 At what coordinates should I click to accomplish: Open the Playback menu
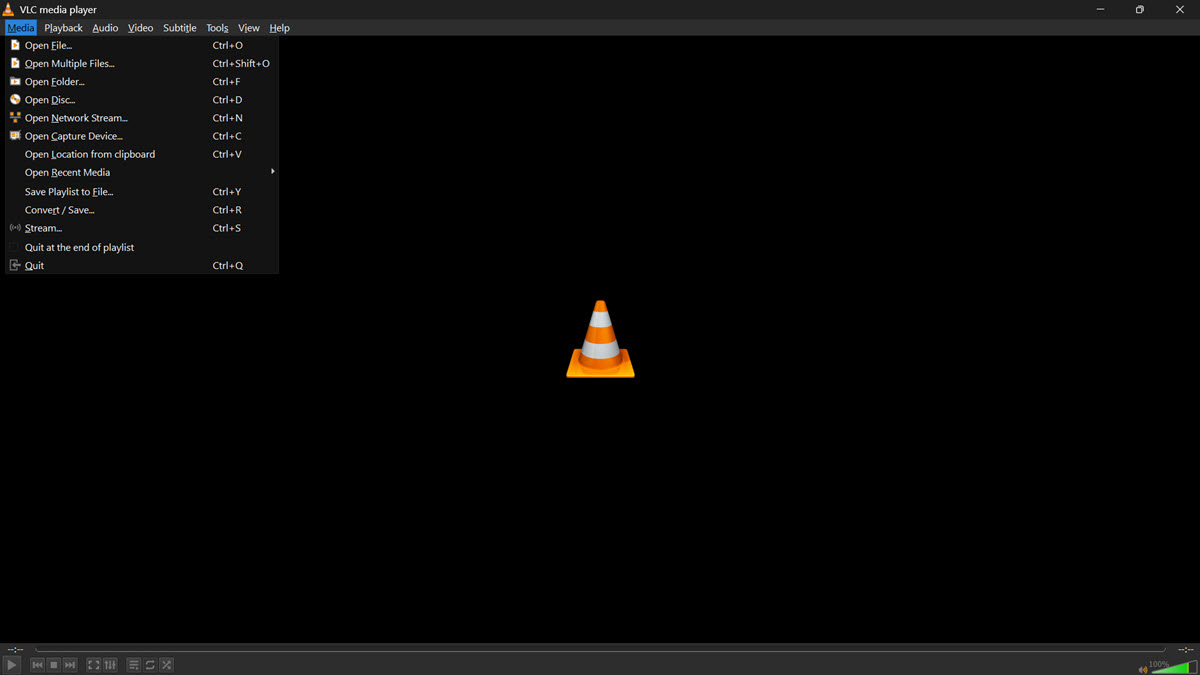coord(63,28)
